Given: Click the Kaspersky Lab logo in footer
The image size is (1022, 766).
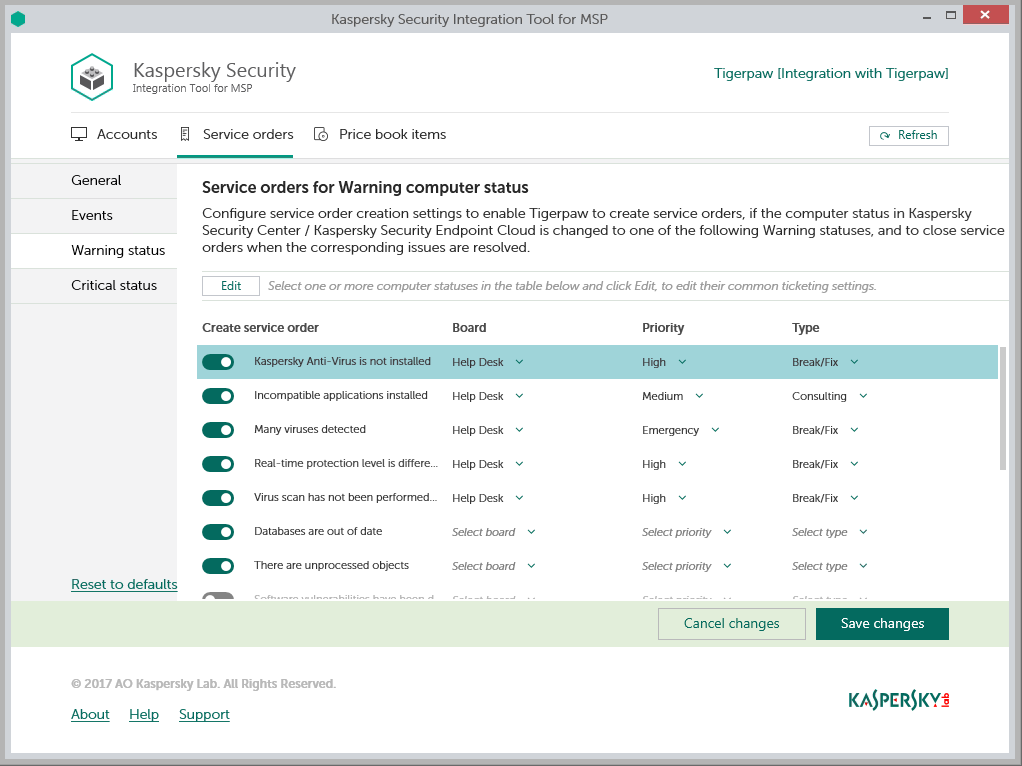Looking at the screenshot, I should [898, 700].
